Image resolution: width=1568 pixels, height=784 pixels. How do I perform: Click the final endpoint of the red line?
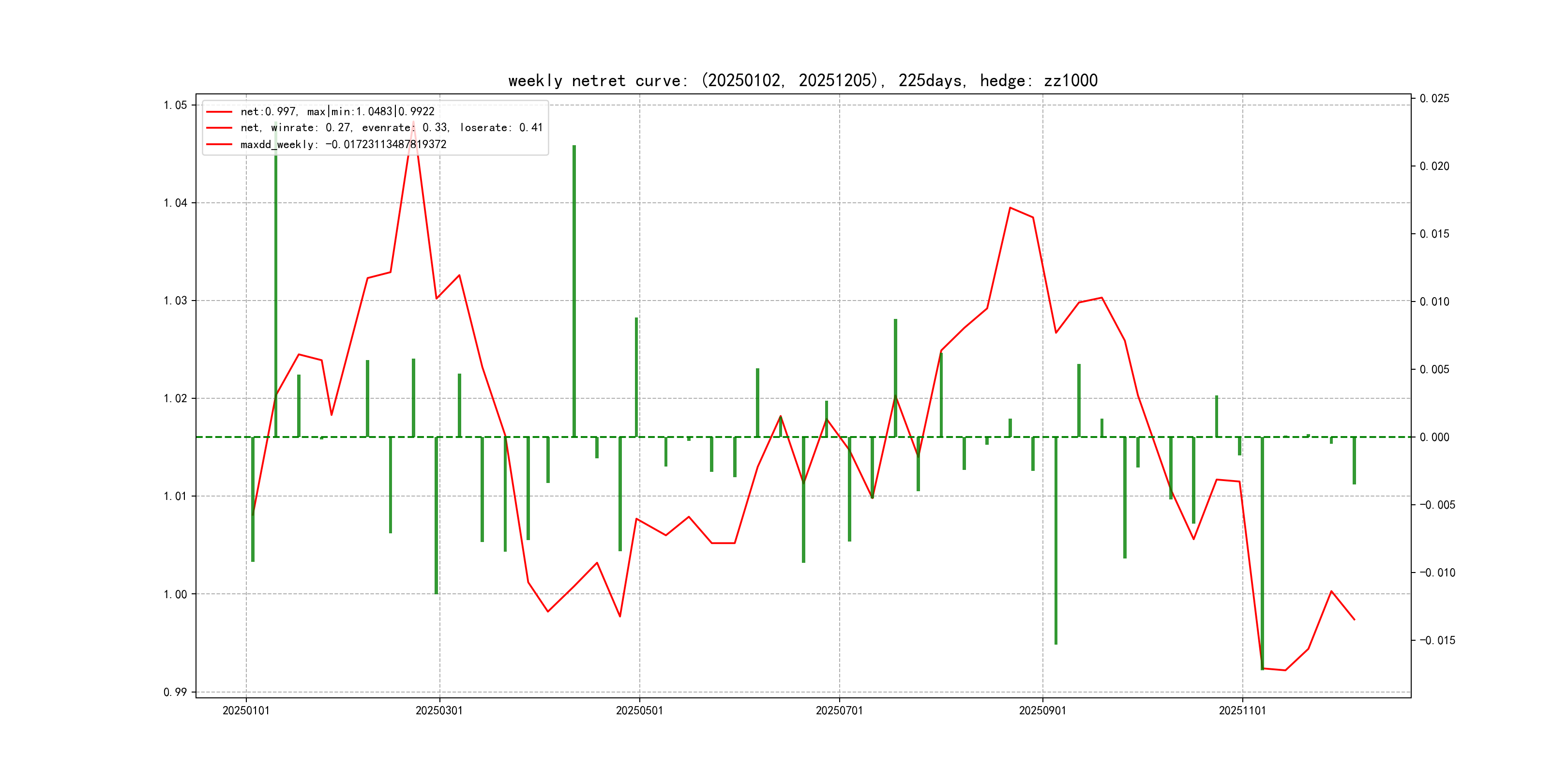[x=1355, y=619]
